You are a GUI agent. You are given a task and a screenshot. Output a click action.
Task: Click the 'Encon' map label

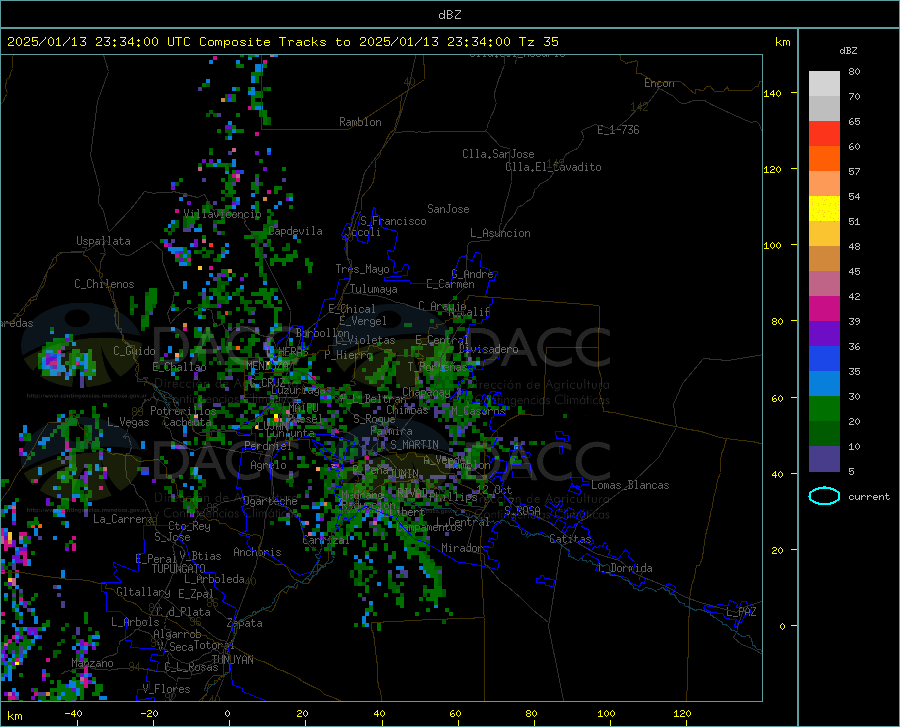coord(659,83)
